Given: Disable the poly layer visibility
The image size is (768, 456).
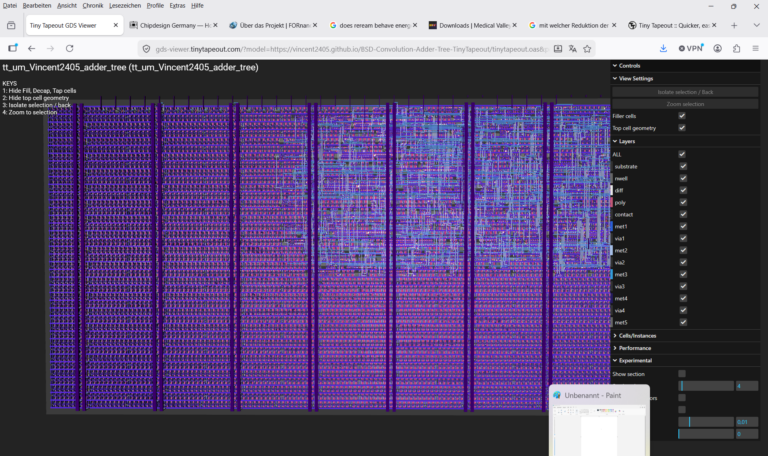Looking at the screenshot, I should point(683,202).
